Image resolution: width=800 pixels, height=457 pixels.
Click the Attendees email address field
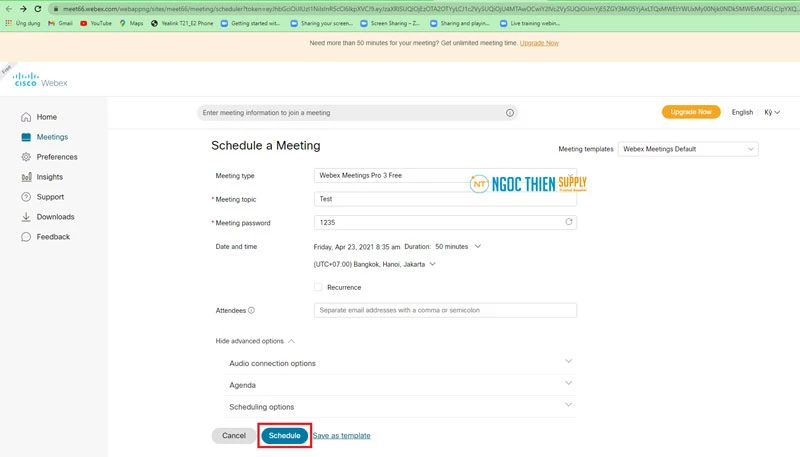(x=445, y=310)
